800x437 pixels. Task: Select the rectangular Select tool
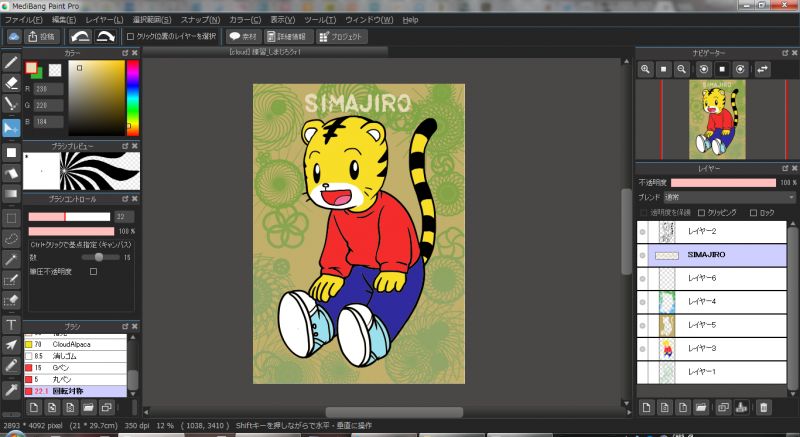11,218
